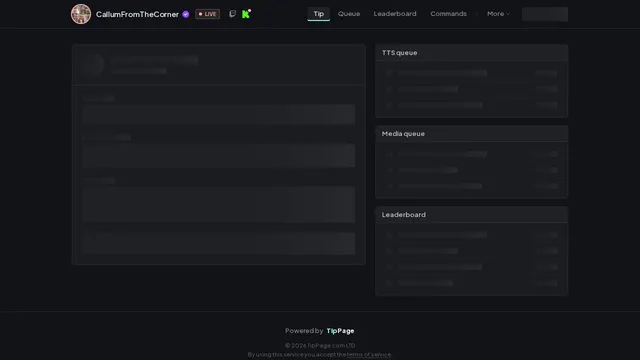Select the Tip tab
Viewport: 640px width, 360px height.
click(x=318, y=14)
